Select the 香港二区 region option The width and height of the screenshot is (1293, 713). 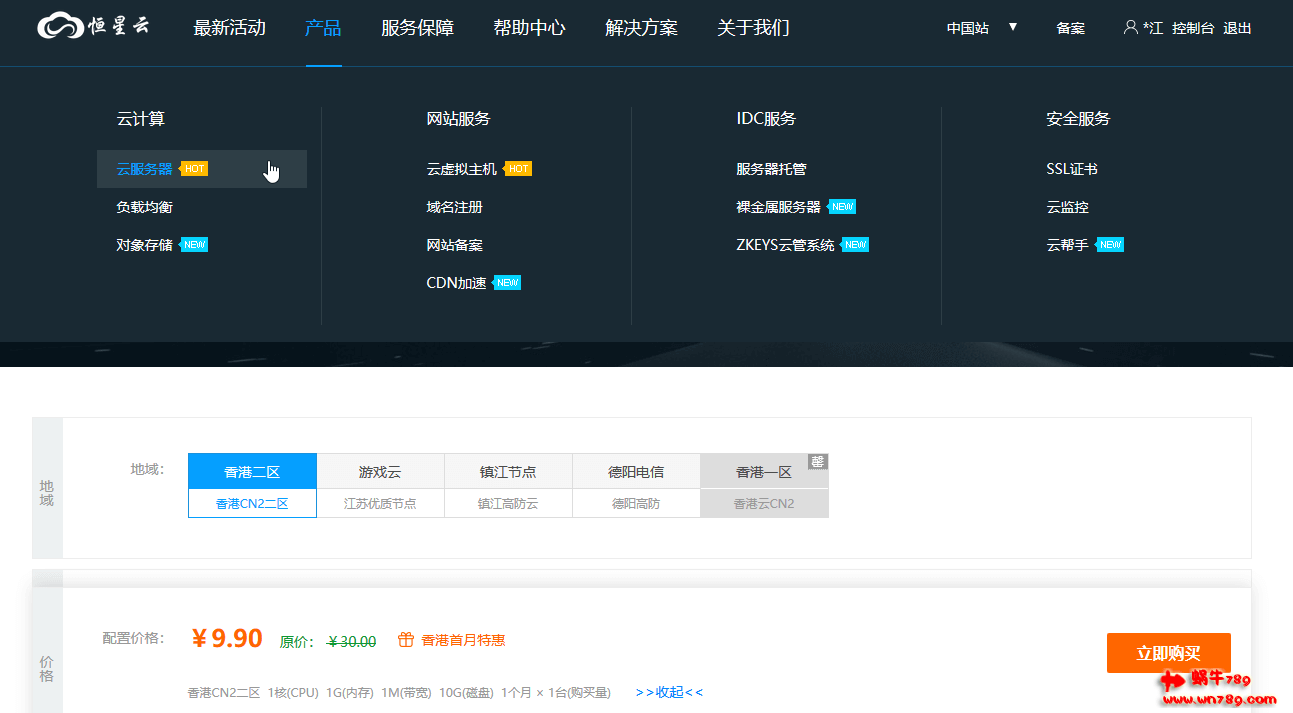[x=252, y=471]
